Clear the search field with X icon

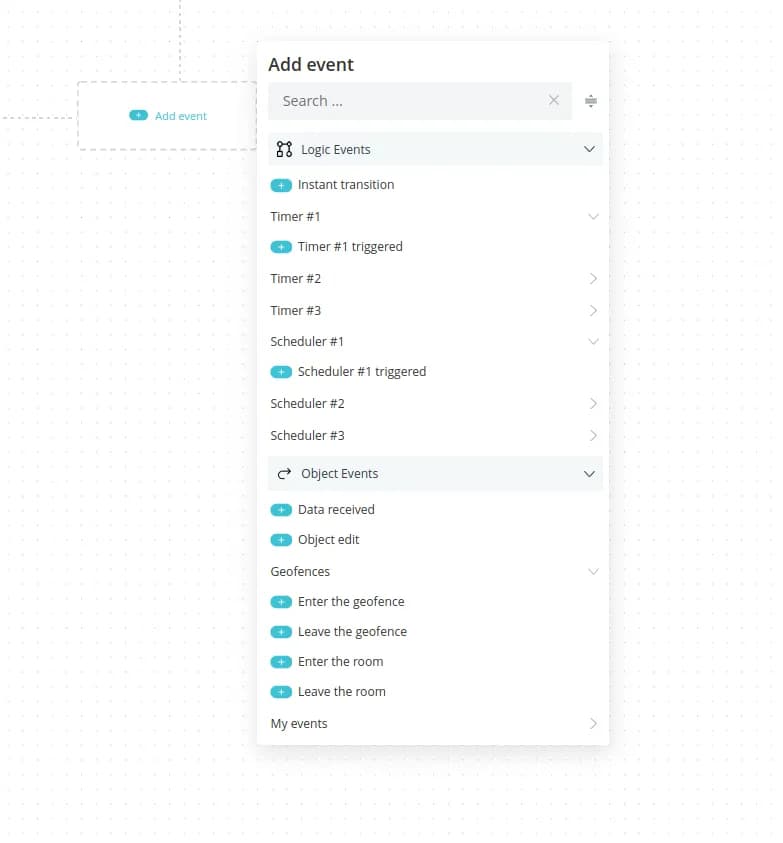(554, 101)
